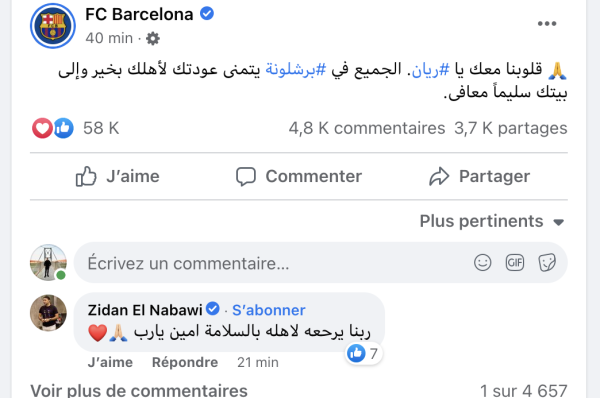Like Zidan El Nabawi's comment

click(110, 362)
